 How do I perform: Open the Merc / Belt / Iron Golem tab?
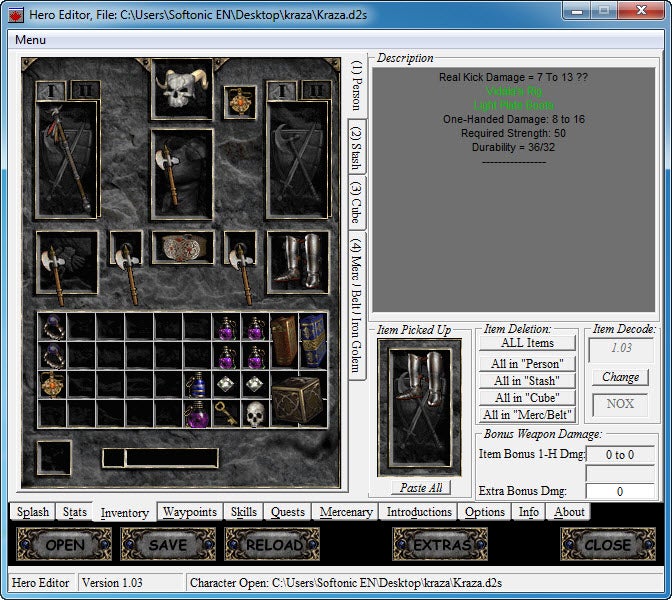357,305
